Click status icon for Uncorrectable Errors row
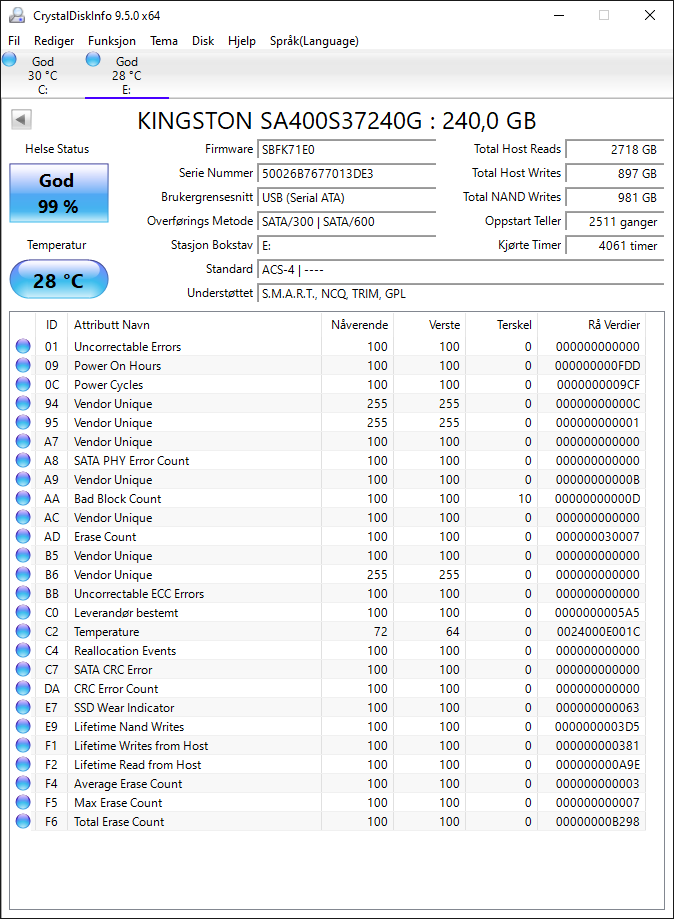 (23, 346)
